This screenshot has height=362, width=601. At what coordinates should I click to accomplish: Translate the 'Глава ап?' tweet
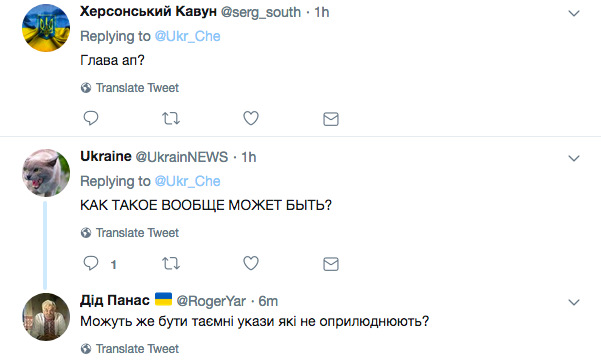click(x=130, y=88)
